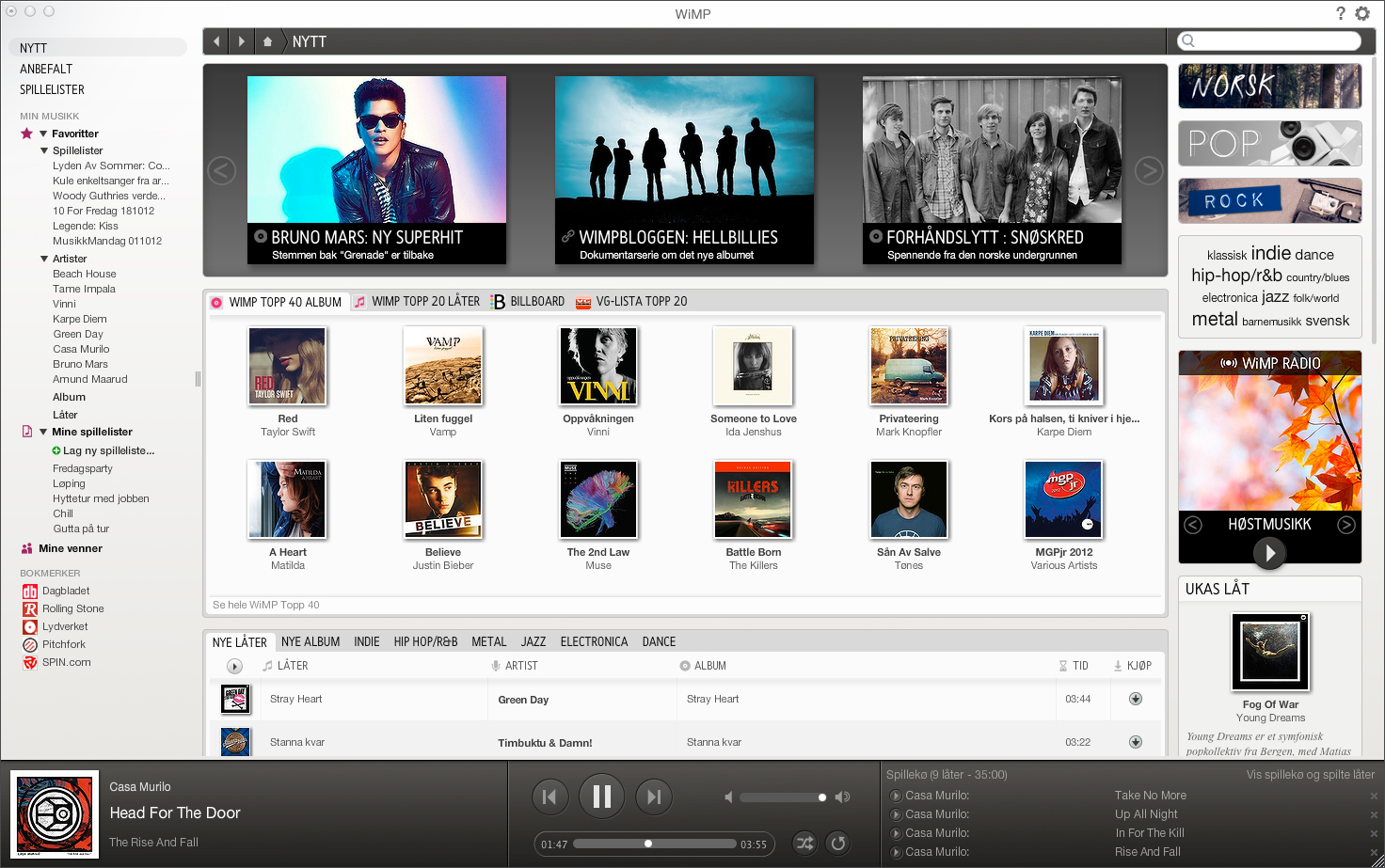This screenshot has width=1385, height=868.
Task: Click 'Se hele WiMP Topp 40' link
Action: point(266,605)
